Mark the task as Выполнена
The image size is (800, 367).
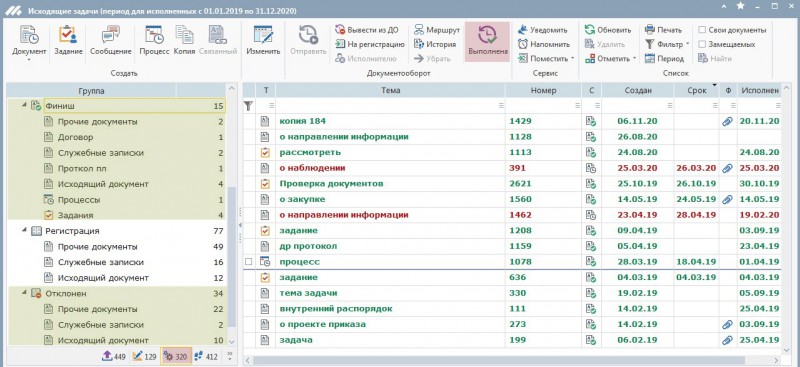(x=488, y=41)
